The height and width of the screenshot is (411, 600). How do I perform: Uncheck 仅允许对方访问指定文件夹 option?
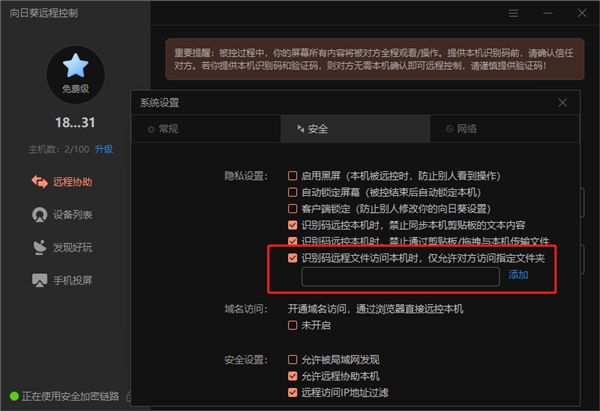(292, 258)
